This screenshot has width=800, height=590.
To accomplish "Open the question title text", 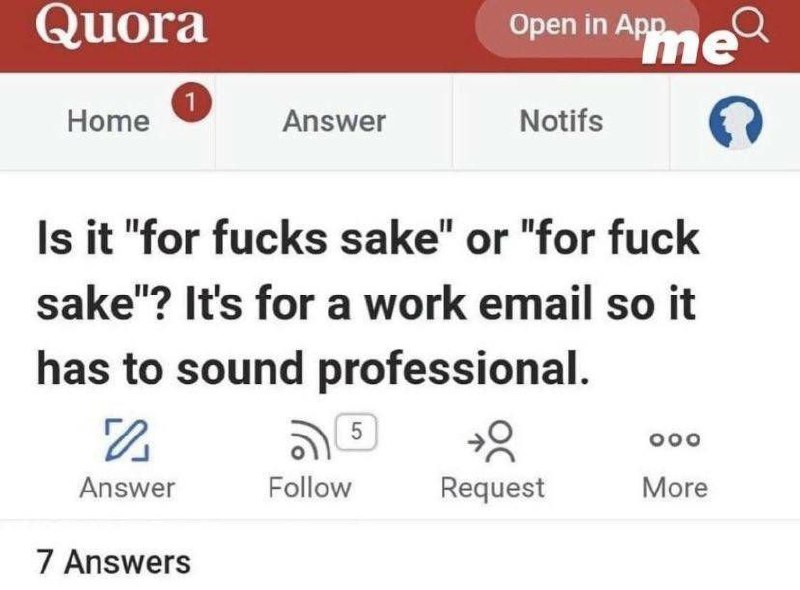I will tap(367, 303).
